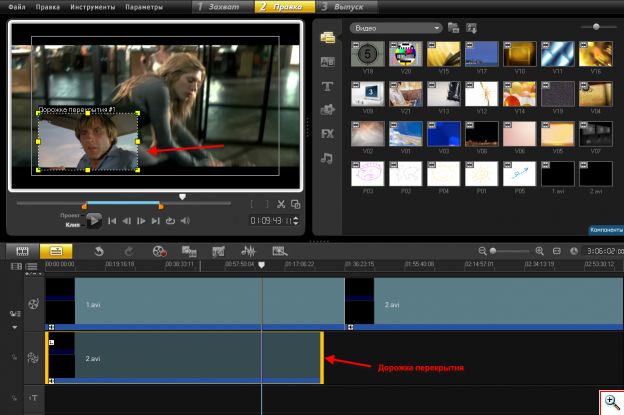Select the P03 drawing thumbnail
The width and height of the screenshot is (624, 415).
point(368,173)
